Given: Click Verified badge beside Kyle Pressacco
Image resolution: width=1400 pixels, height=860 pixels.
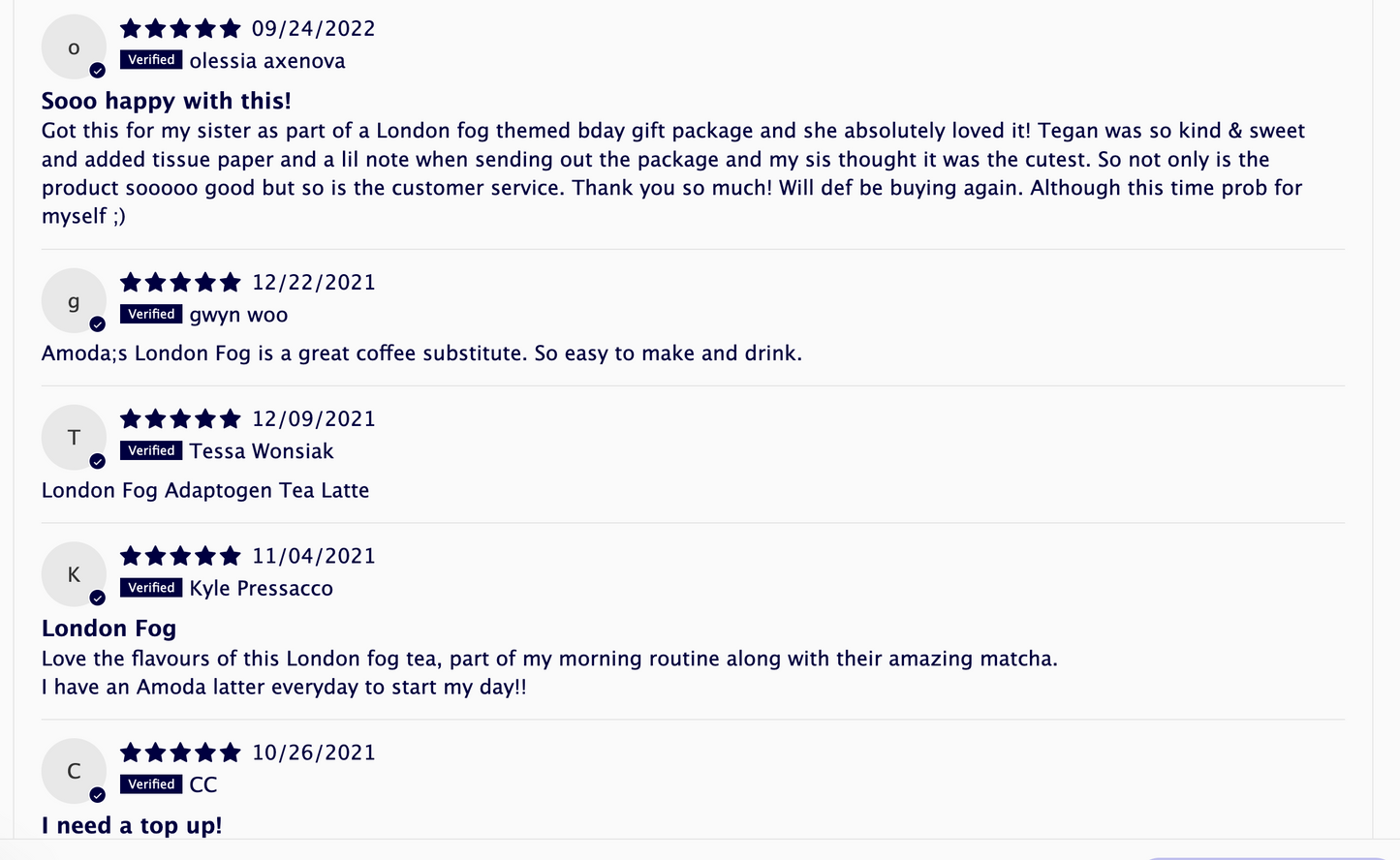Looking at the screenshot, I should [151, 588].
